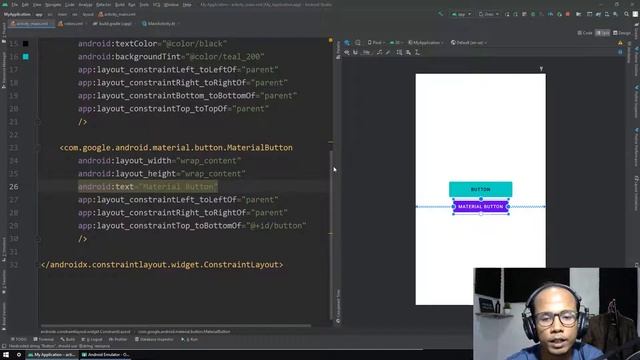640x360 pixels.
Task: Click the guidelines icon in design toolbar
Action: (417, 52)
